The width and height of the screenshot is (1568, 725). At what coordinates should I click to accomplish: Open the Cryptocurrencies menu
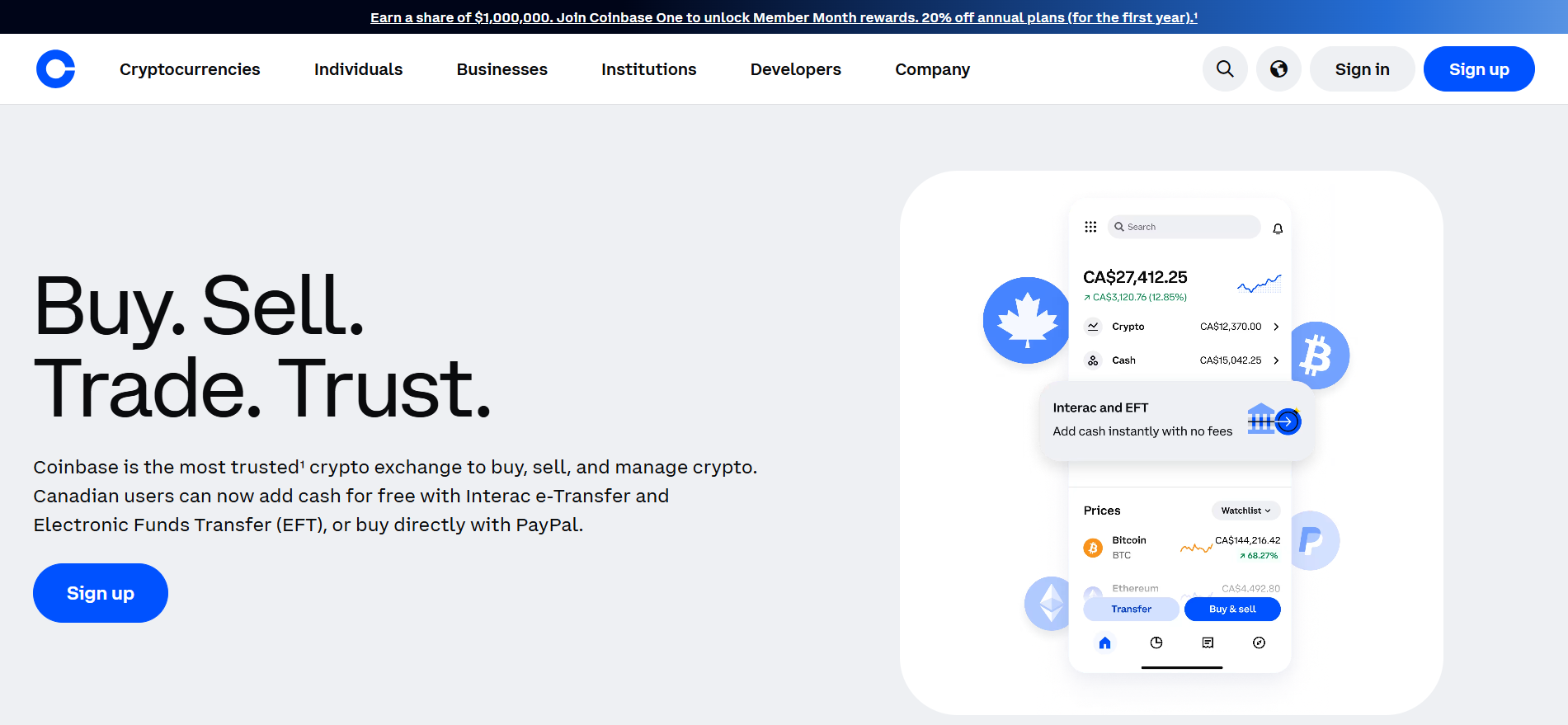[190, 69]
